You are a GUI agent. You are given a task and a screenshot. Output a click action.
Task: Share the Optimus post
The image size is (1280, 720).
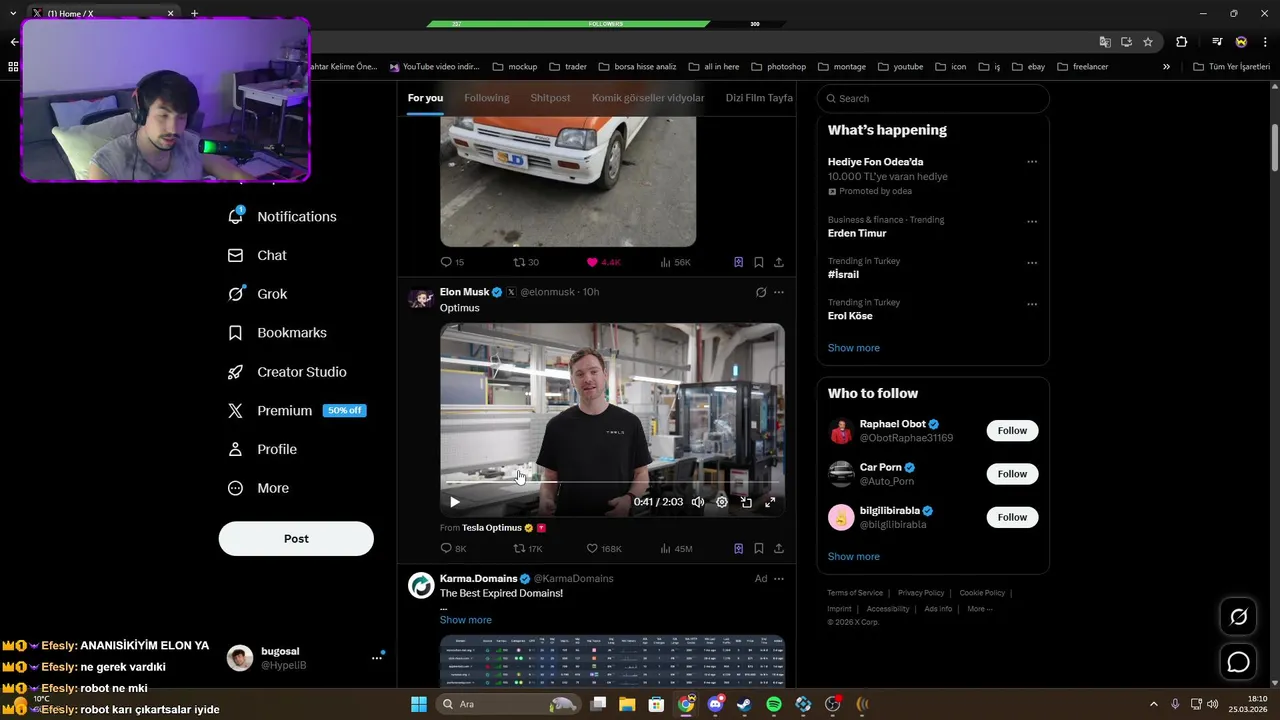tap(779, 548)
